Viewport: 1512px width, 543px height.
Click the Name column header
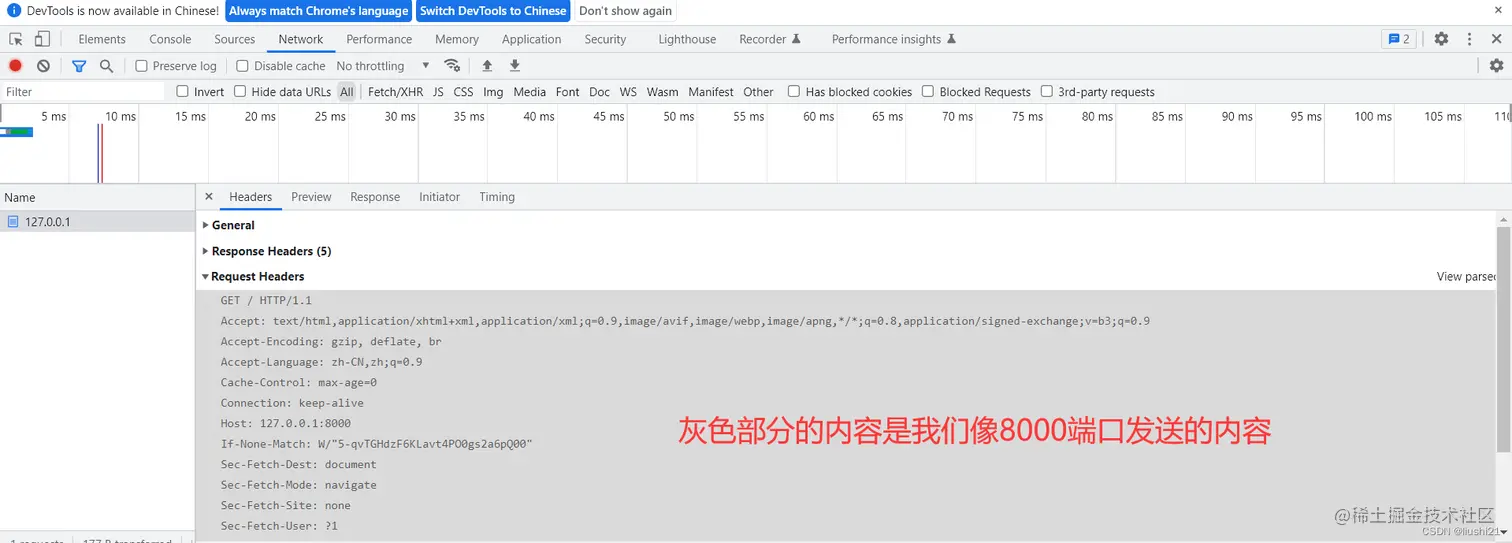97,197
